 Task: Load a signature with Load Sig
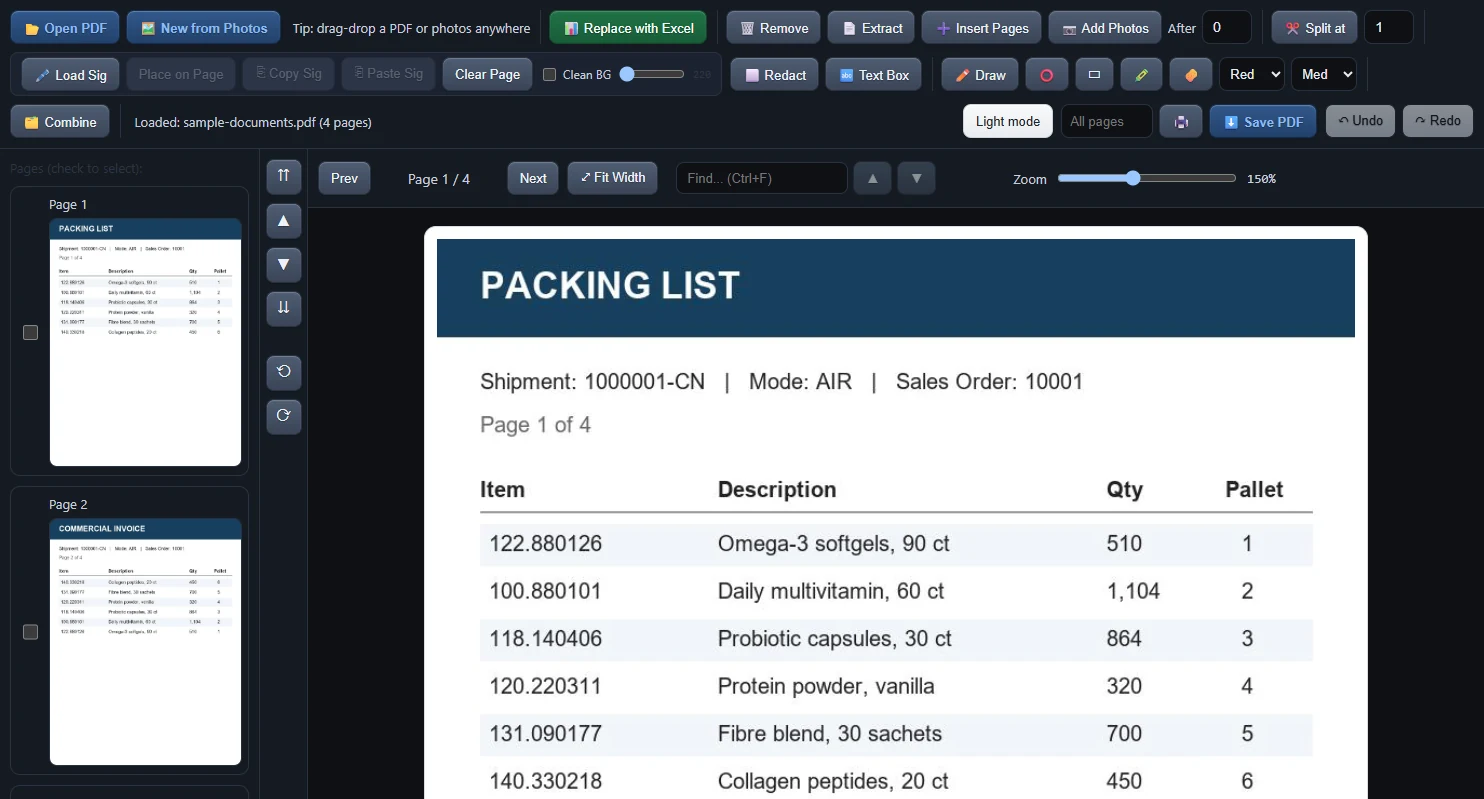tap(70, 75)
